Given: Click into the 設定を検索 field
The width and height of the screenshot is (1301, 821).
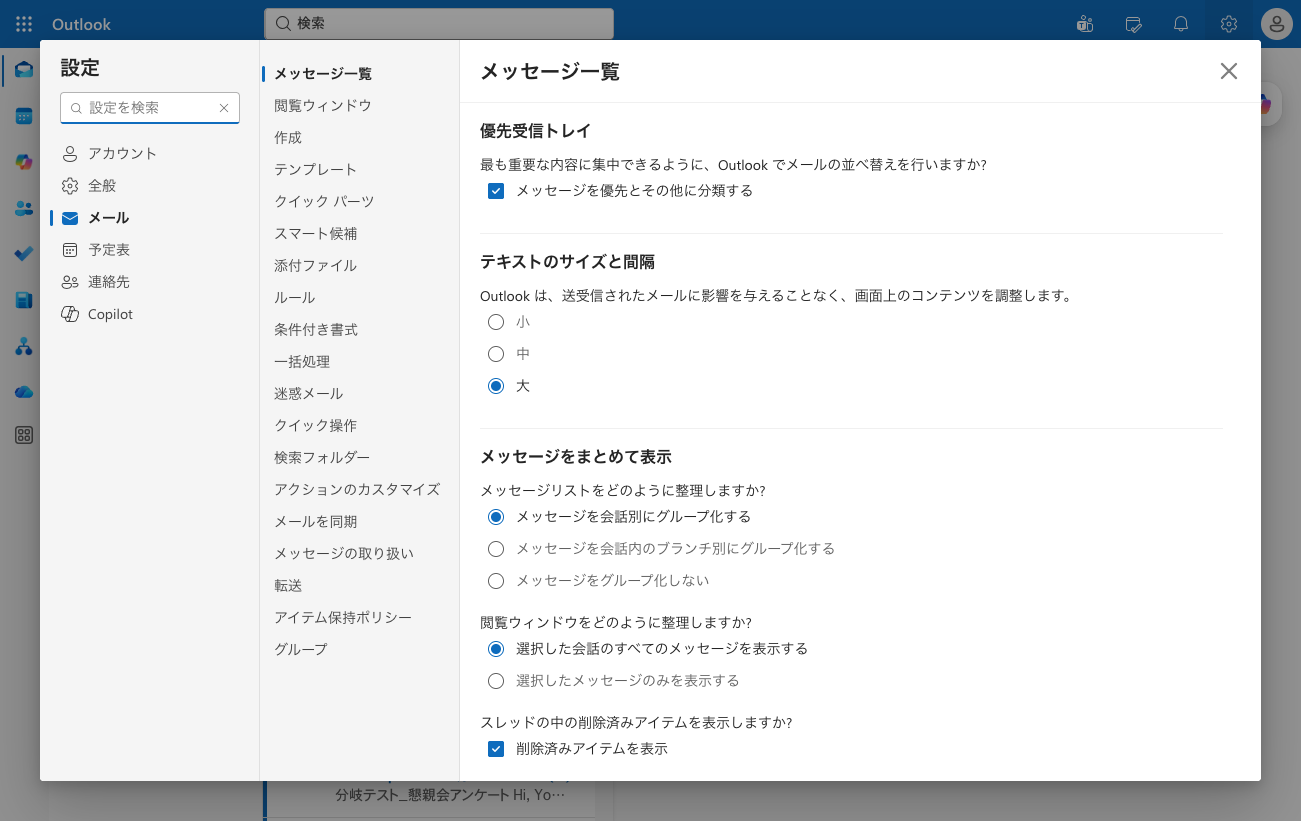Looking at the screenshot, I should tap(150, 108).
